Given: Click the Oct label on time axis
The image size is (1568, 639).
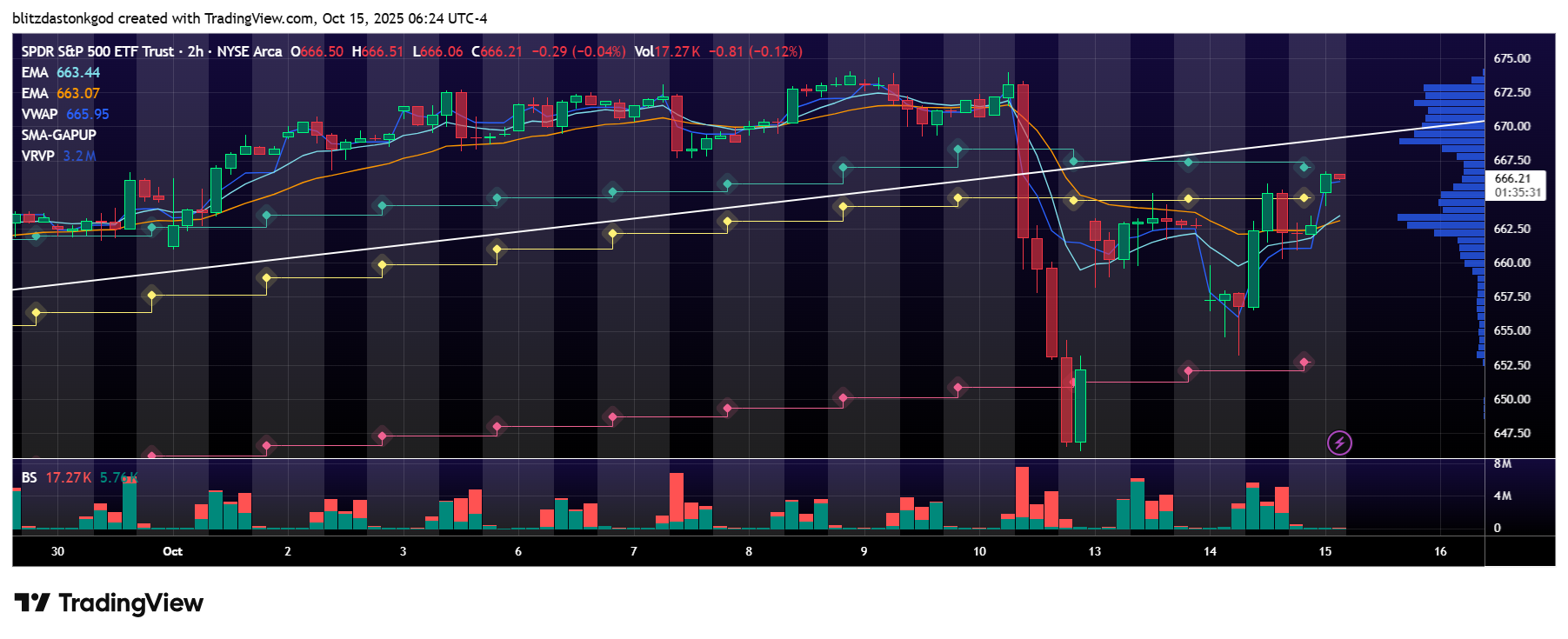Looking at the screenshot, I should click(172, 551).
